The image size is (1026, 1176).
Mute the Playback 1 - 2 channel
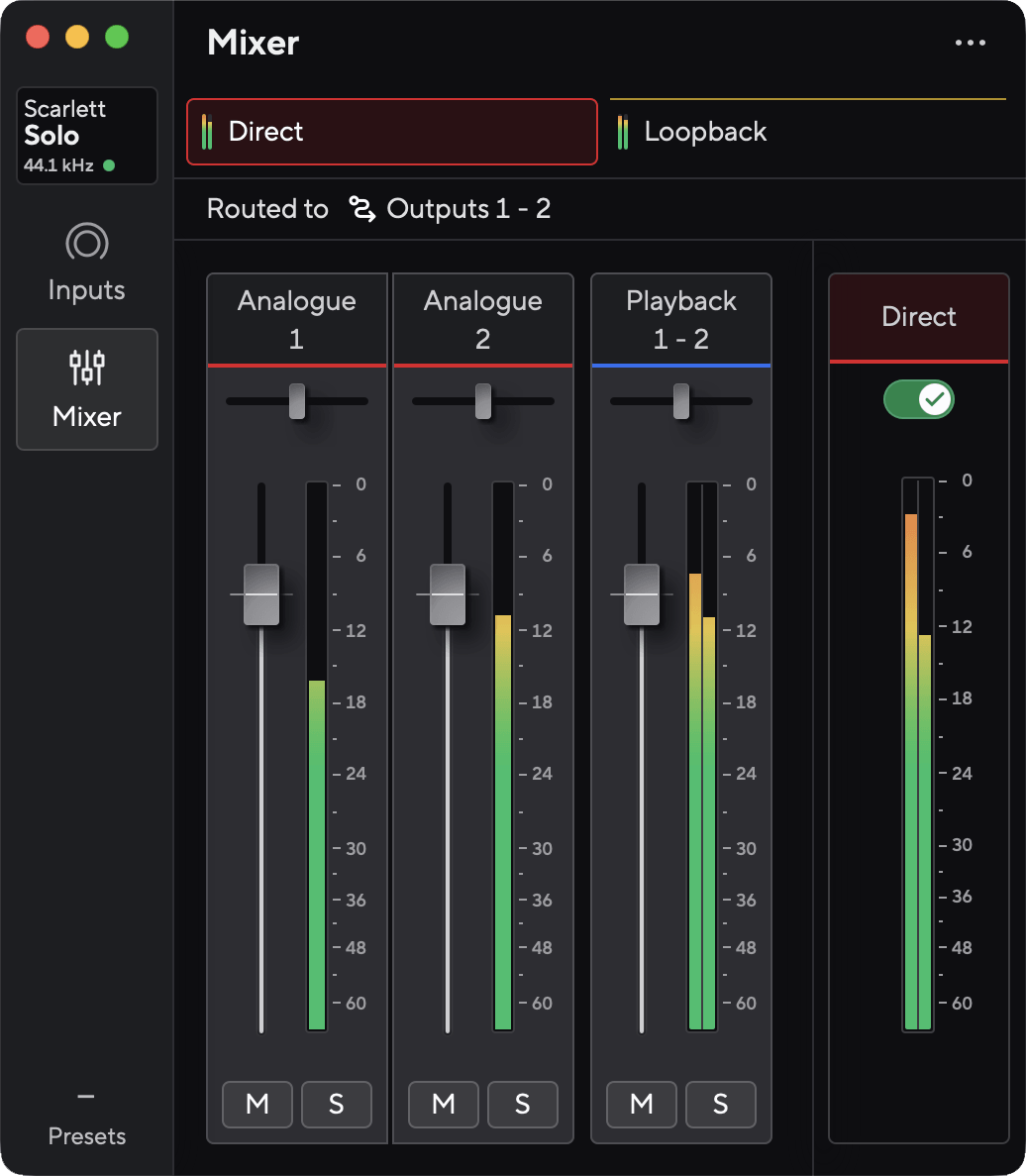coord(641,1104)
